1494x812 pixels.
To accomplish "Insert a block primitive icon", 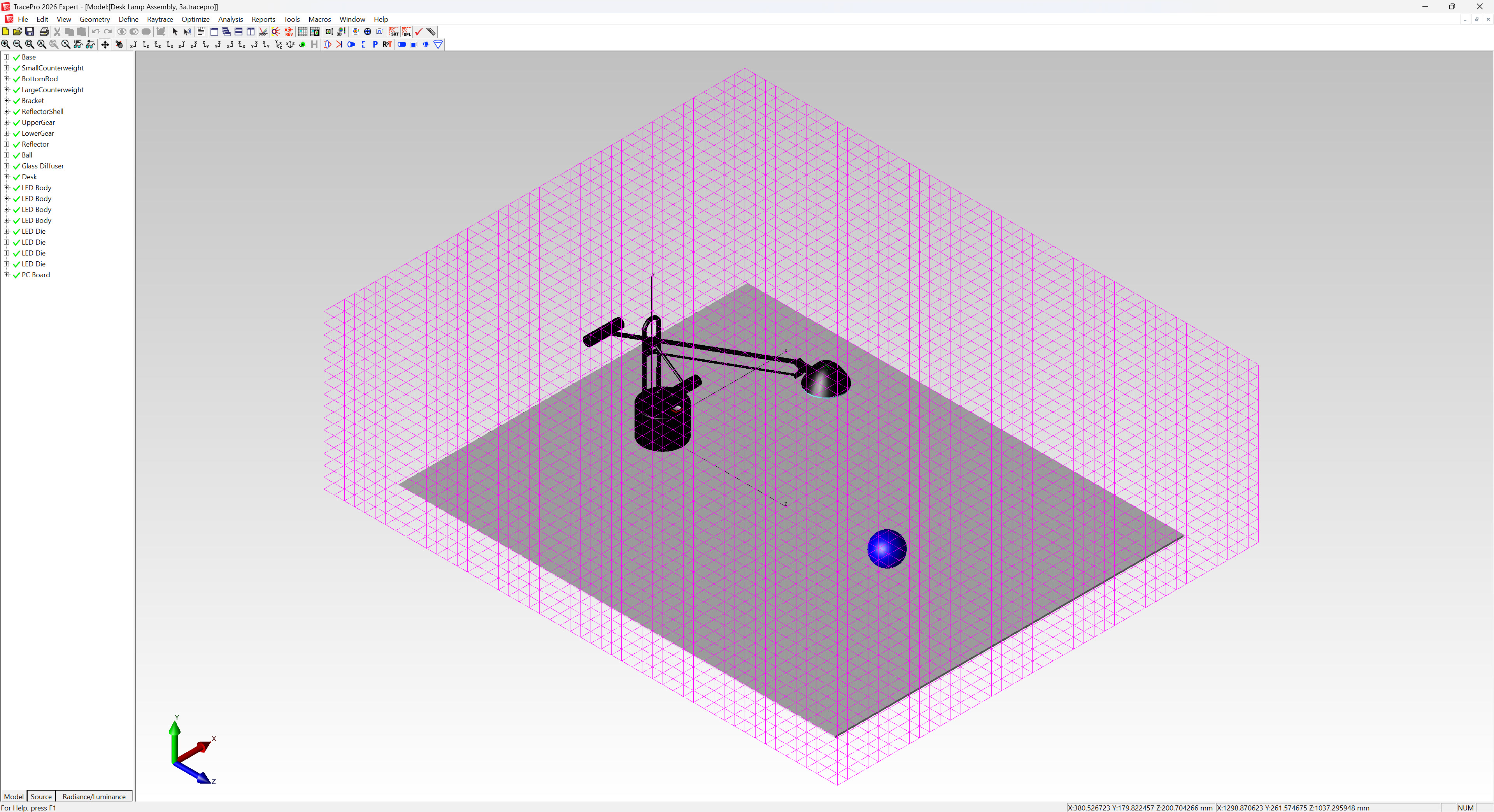I will click(x=414, y=44).
